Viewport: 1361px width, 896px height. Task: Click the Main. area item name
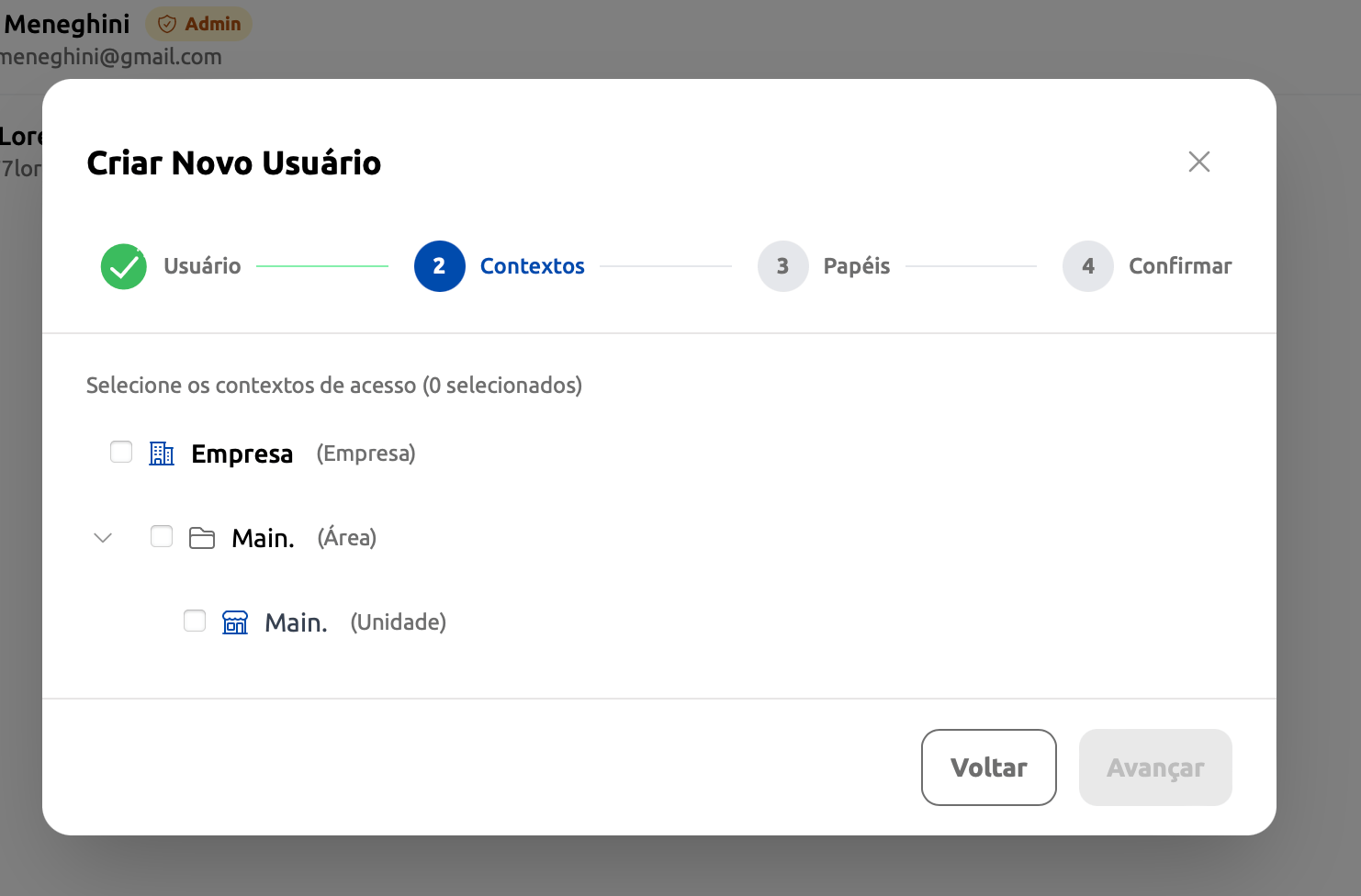(264, 538)
